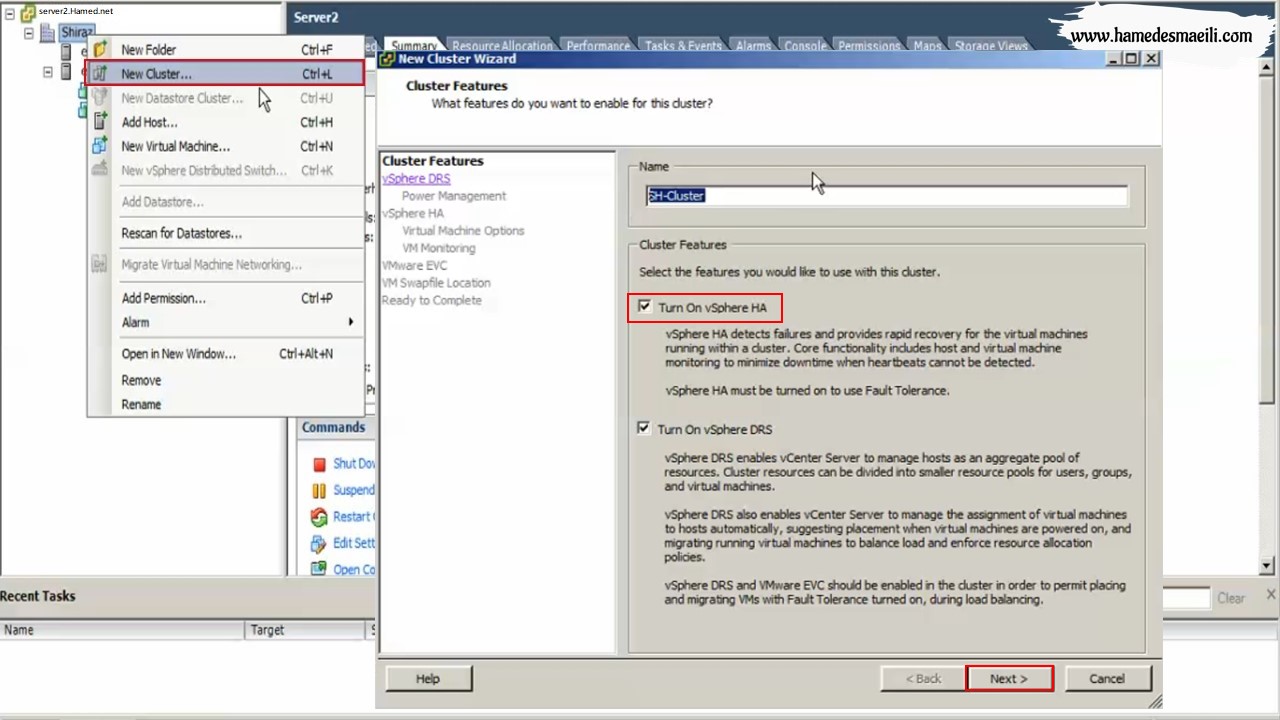Click the Restart Guest command link

click(353, 517)
